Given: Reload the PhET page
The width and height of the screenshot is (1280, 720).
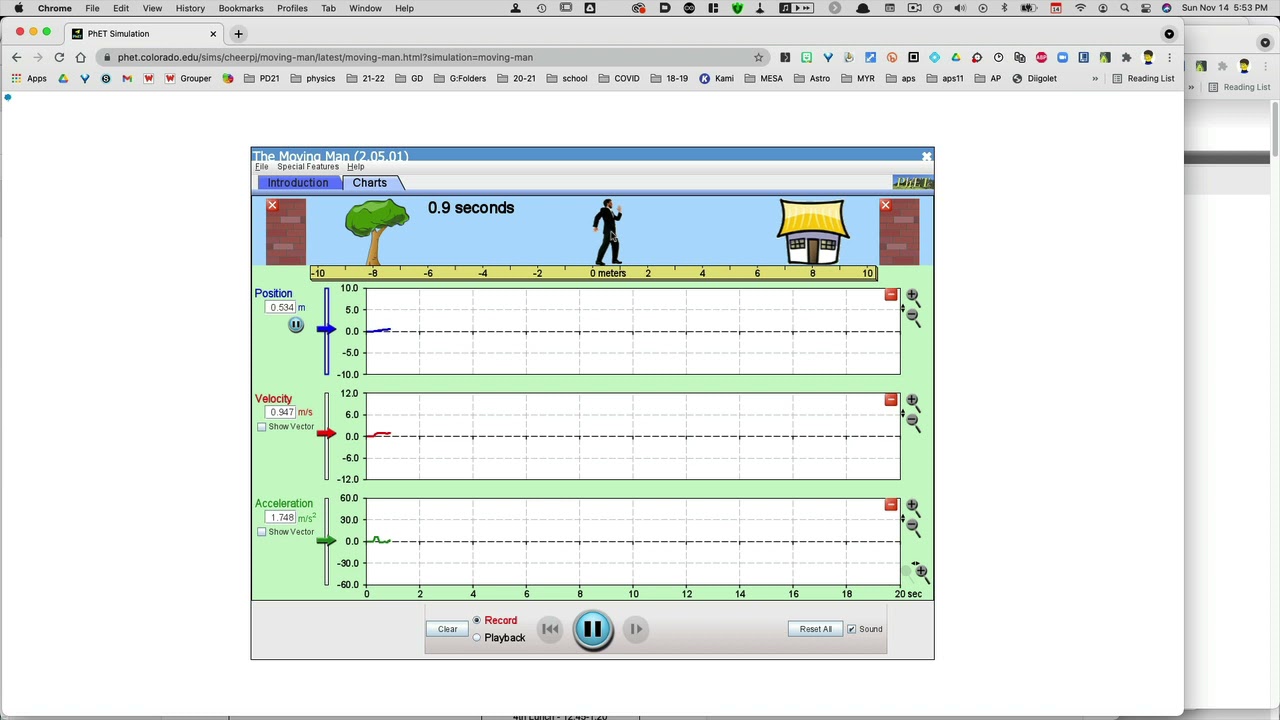Looking at the screenshot, I should pyautogui.click(x=59, y=57).
